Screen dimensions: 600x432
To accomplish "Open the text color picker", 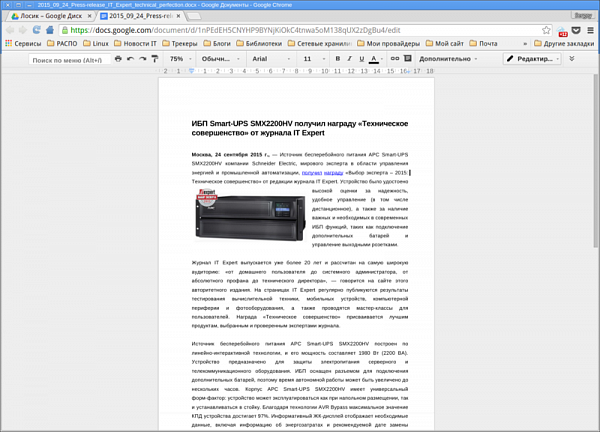I will [376, 59].
